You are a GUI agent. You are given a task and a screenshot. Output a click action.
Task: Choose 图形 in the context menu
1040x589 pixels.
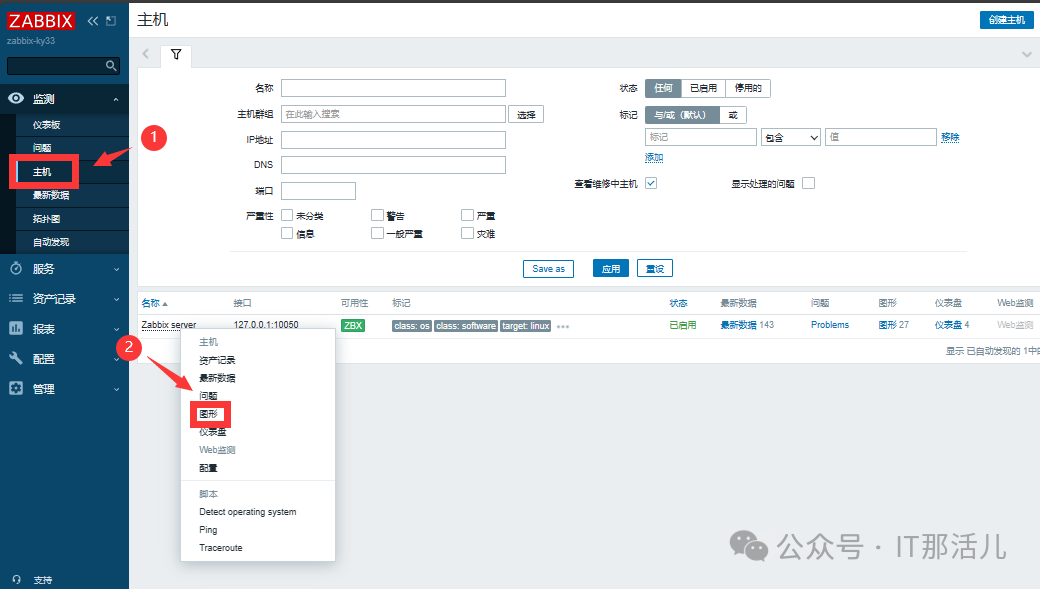tap(208, 414)
